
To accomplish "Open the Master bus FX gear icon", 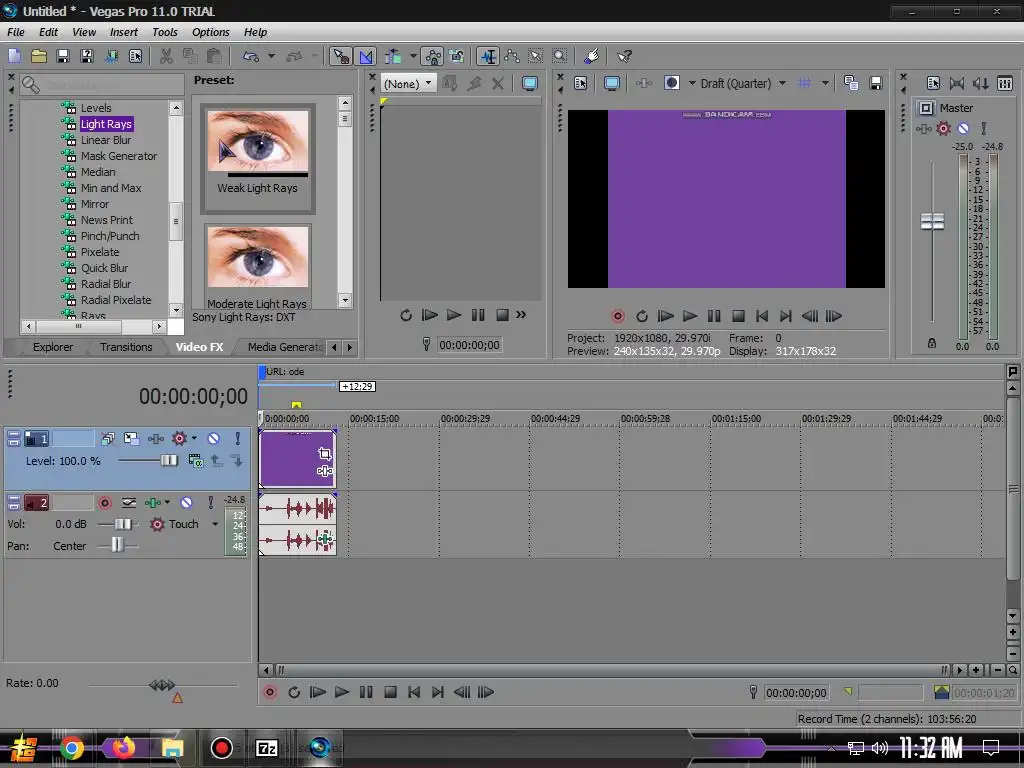I will (943, 129).
